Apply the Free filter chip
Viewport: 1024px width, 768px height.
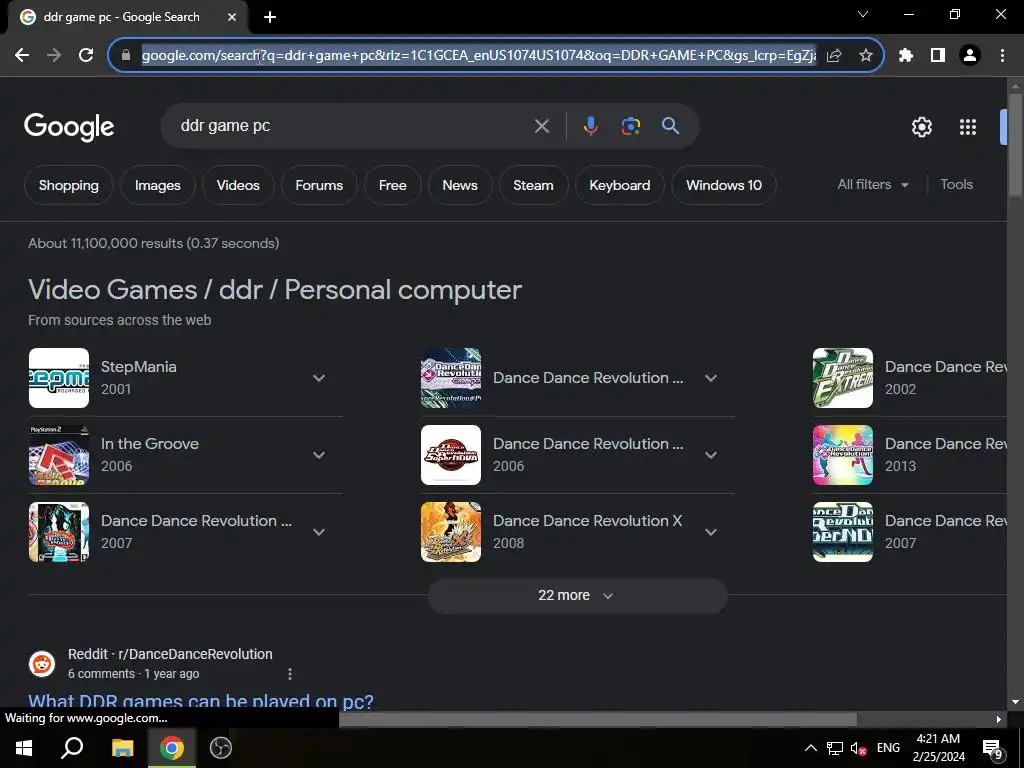coord(392,185)
